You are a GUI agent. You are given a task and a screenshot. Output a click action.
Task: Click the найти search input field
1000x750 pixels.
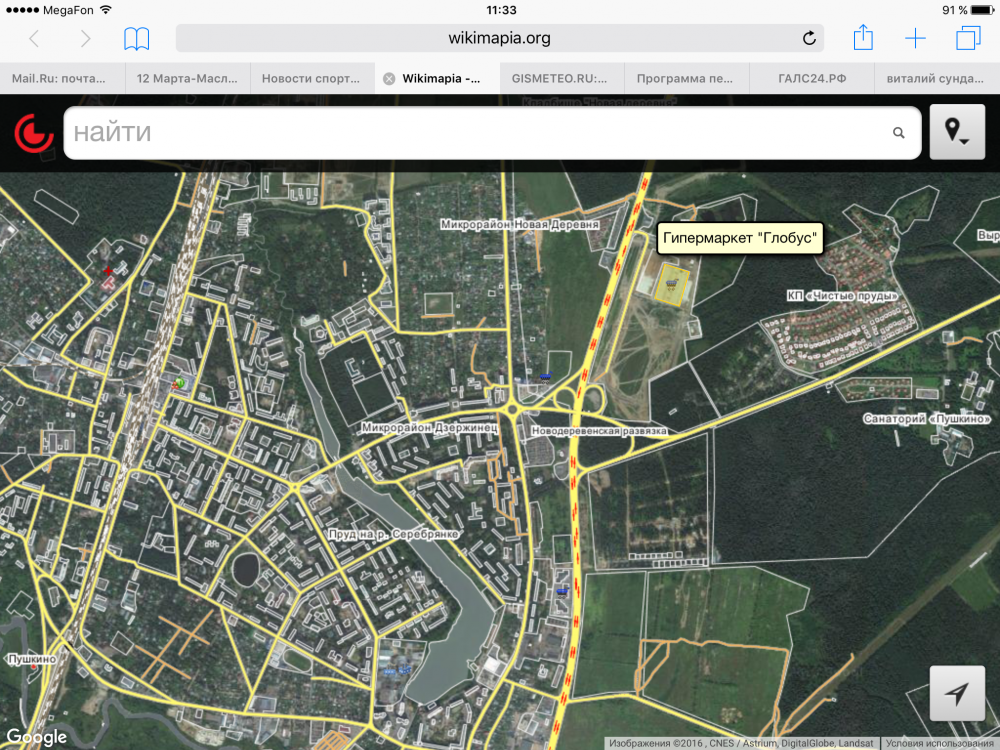click(x=475, y=133)
